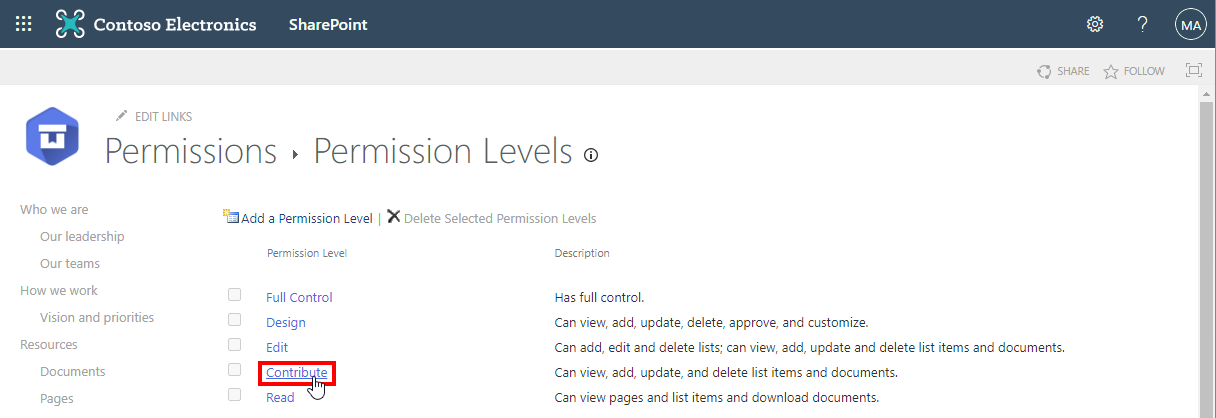Open Who we are navigation item

[54, 210]
